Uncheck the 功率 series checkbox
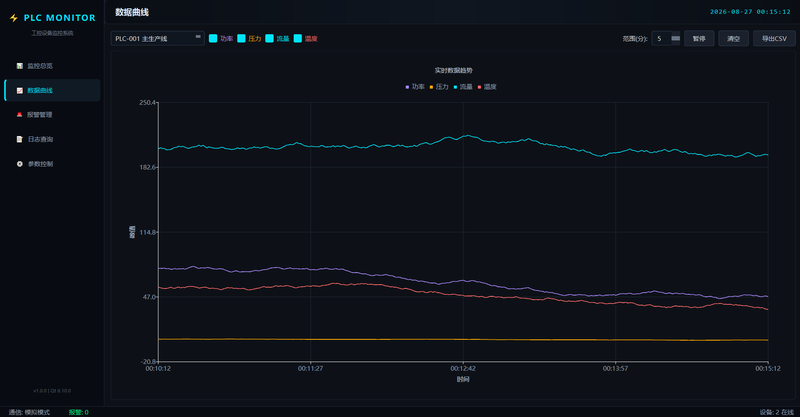Screen dimensions: 800x417 tap(213, 38)
